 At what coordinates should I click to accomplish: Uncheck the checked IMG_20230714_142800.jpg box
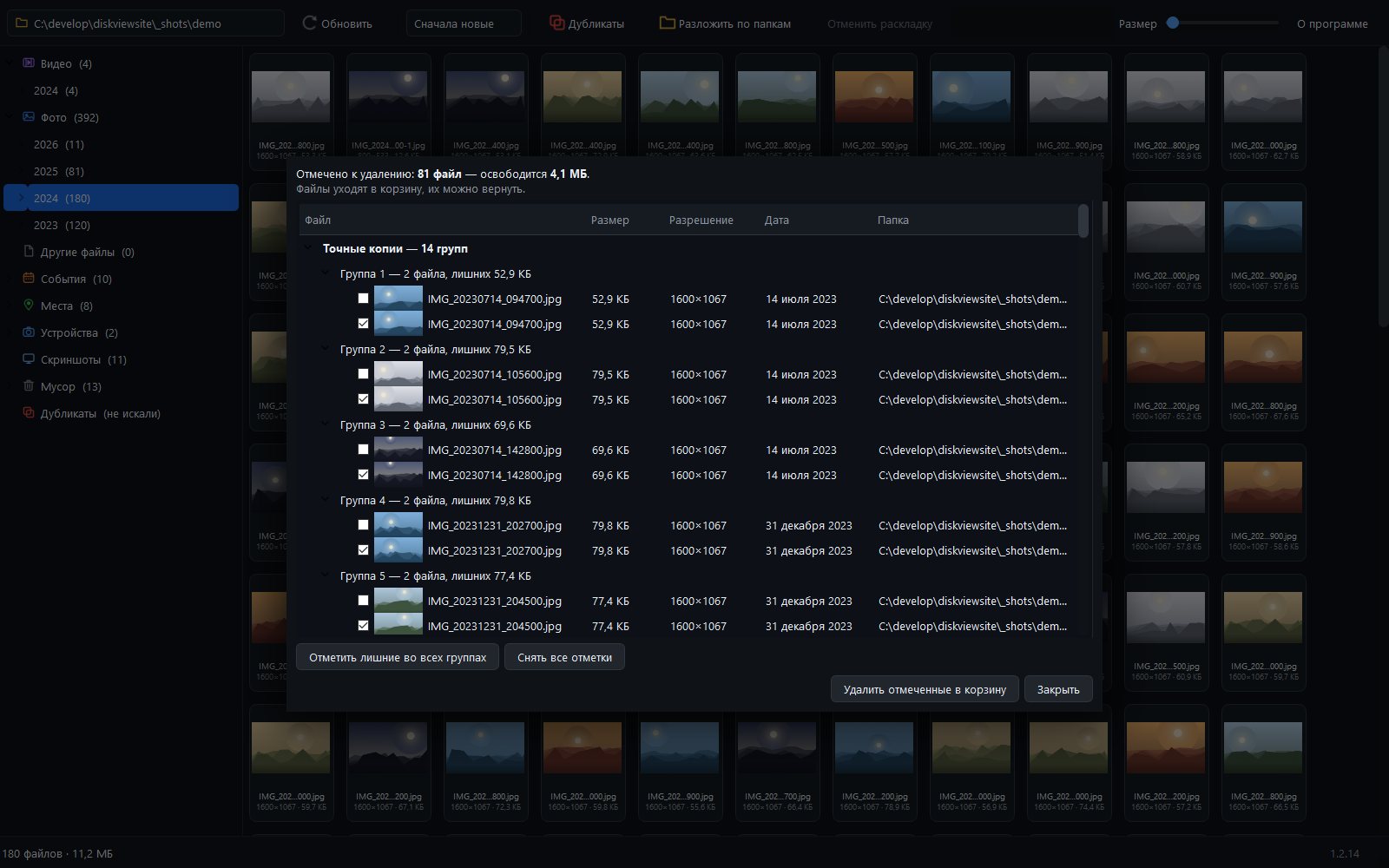click(x=363, y=475)
